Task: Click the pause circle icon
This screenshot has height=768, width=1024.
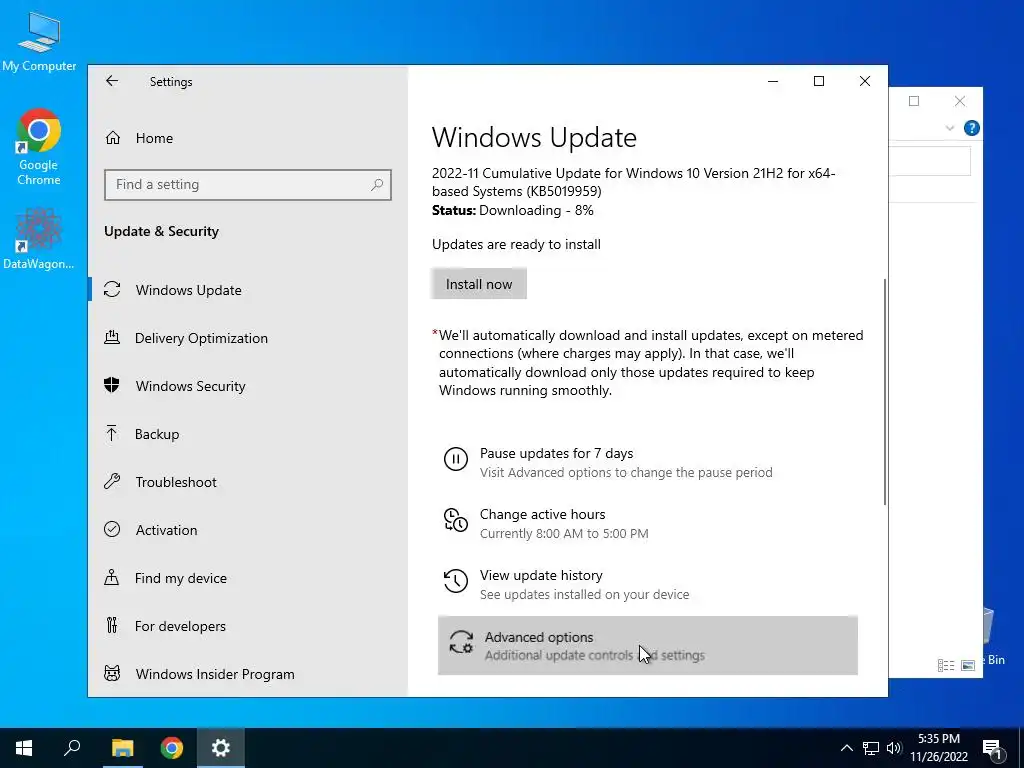Action: point(456,459)
